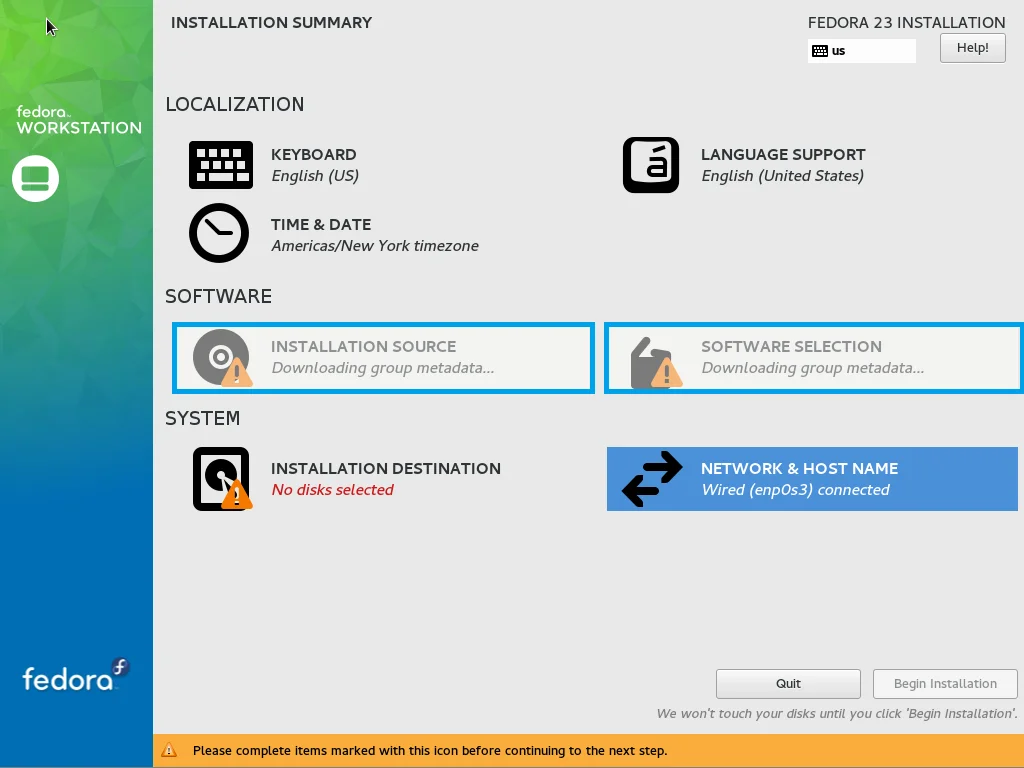Click the Software Selection package icon
Viewport: 1024px width, 768px height.
coord(656,362)
